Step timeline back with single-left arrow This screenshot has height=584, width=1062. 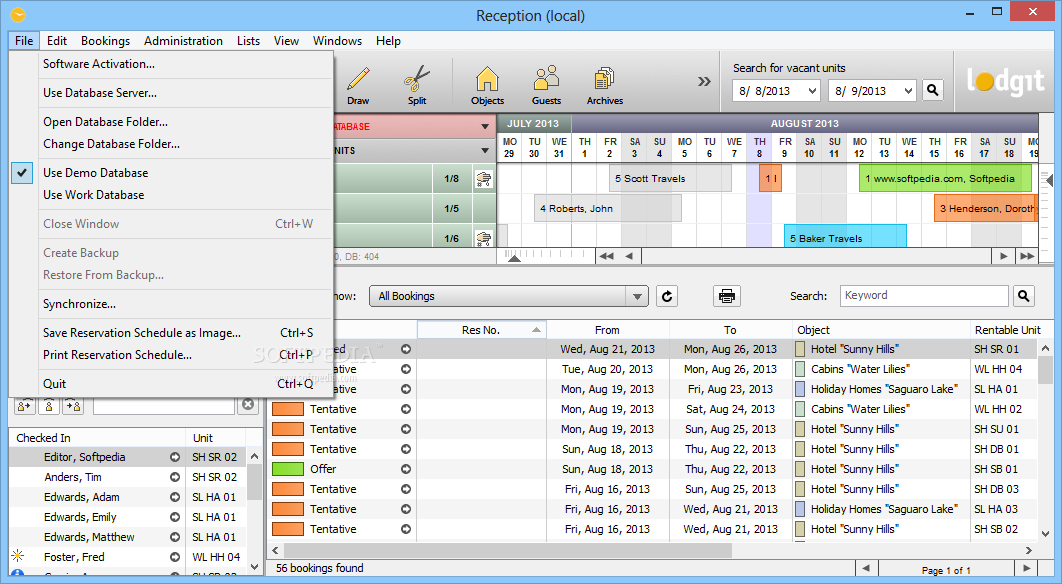coord(629,256)
